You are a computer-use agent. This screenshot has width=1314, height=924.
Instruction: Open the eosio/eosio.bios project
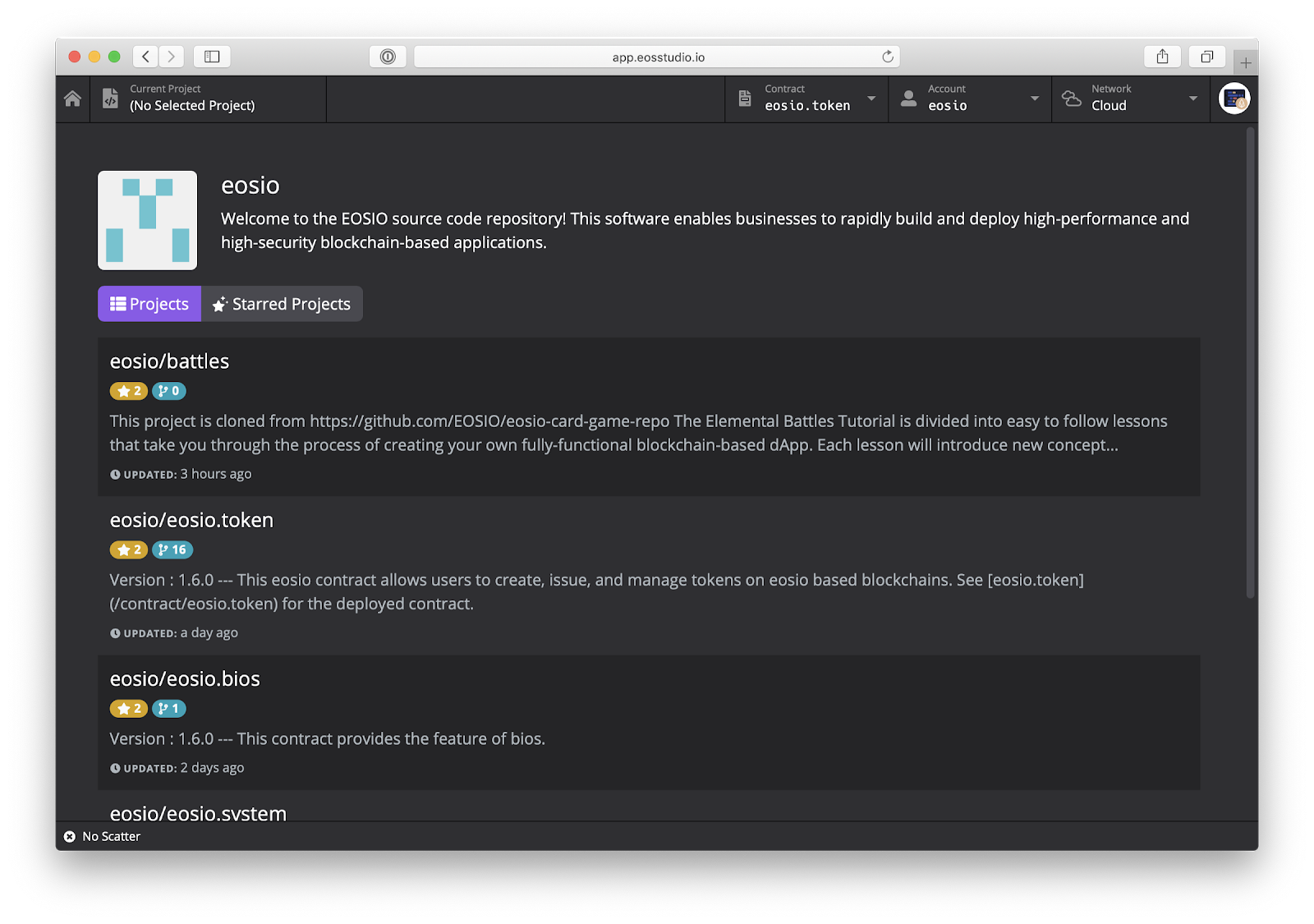[x=185, y=679]
